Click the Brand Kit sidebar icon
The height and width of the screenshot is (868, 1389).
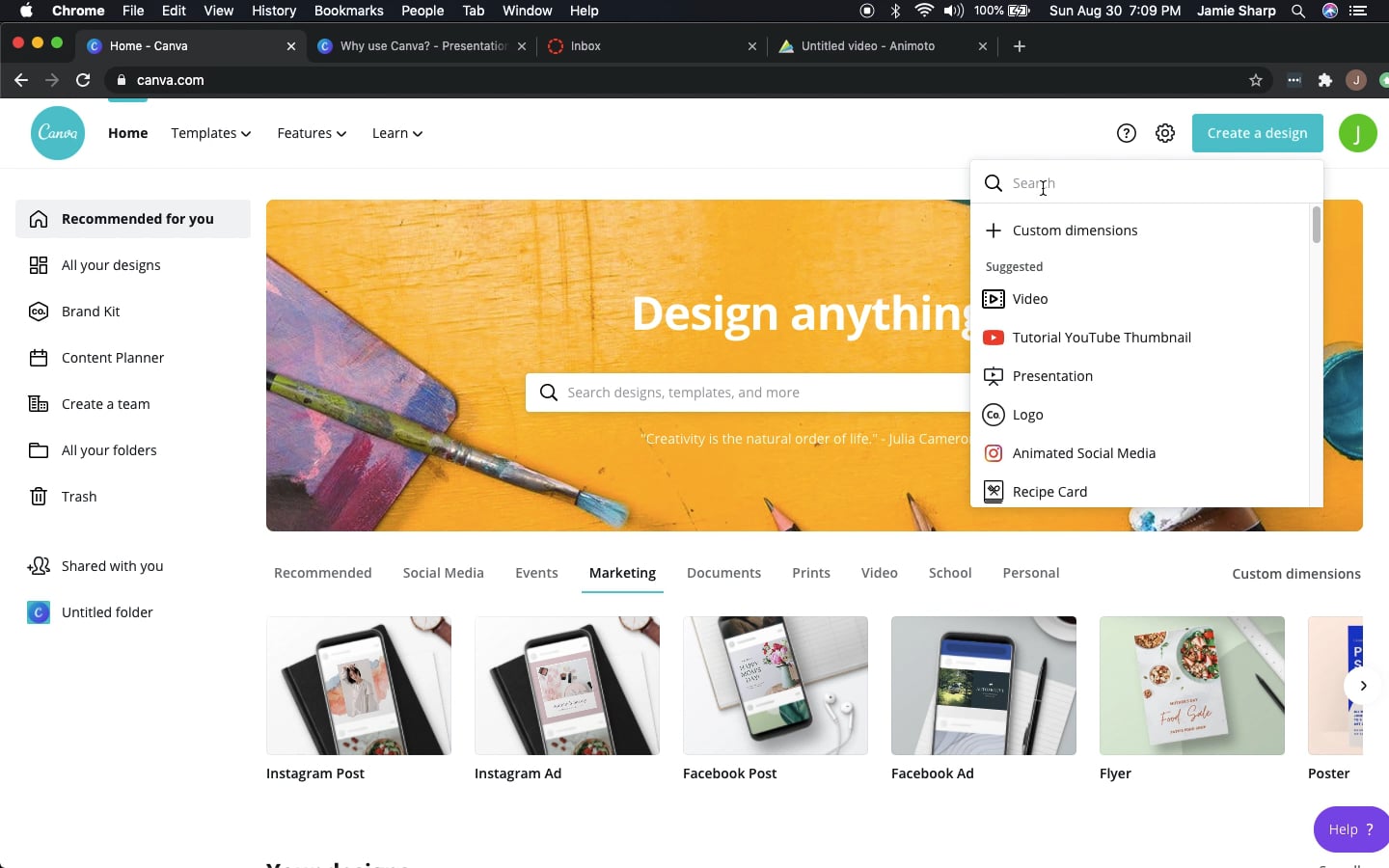(39, 312)
